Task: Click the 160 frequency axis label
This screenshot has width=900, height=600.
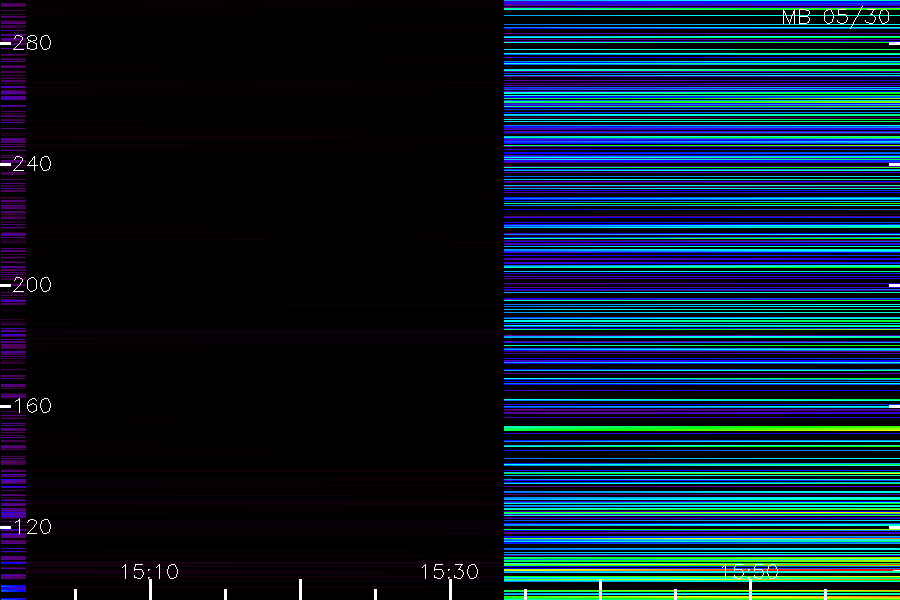Action: tap(32, 406)
